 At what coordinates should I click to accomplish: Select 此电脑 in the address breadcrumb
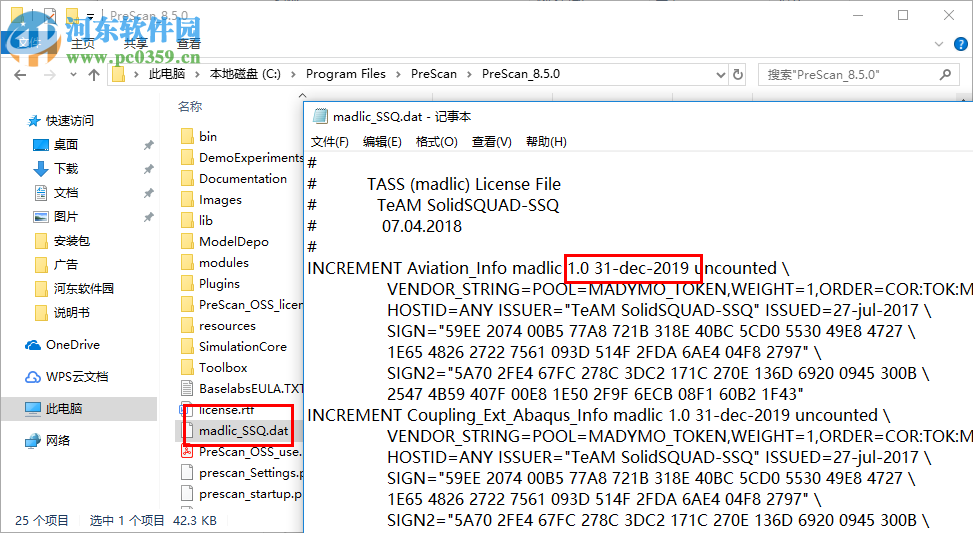[x=167, y=74]
